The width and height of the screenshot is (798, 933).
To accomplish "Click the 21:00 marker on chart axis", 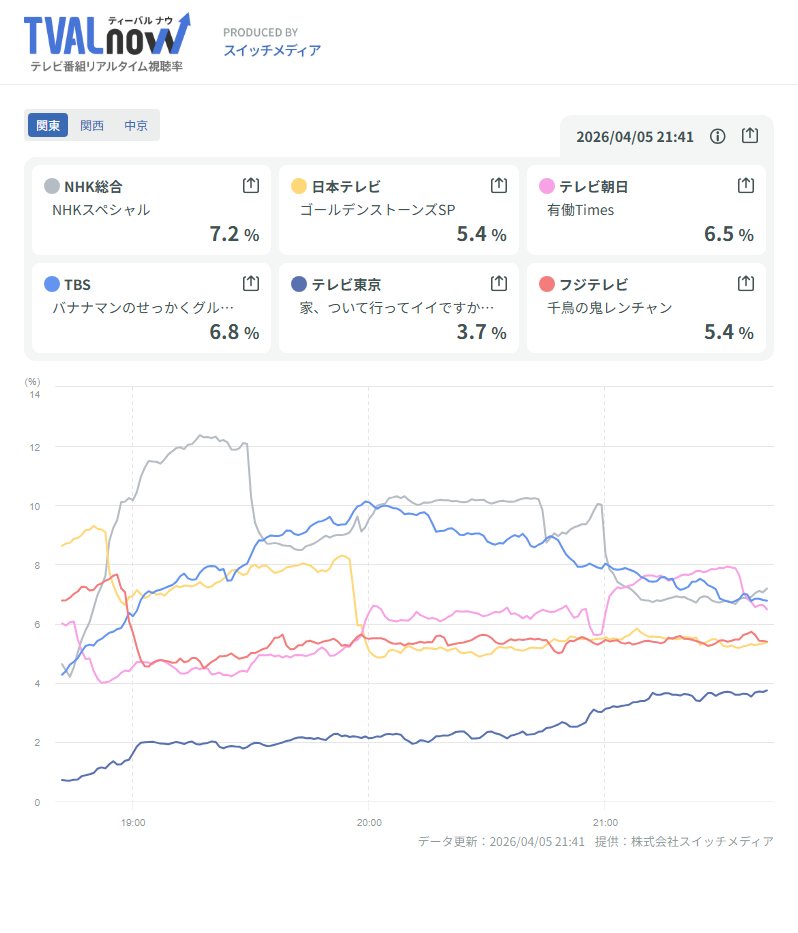I will pyautogui.click(x=604, y=822).
